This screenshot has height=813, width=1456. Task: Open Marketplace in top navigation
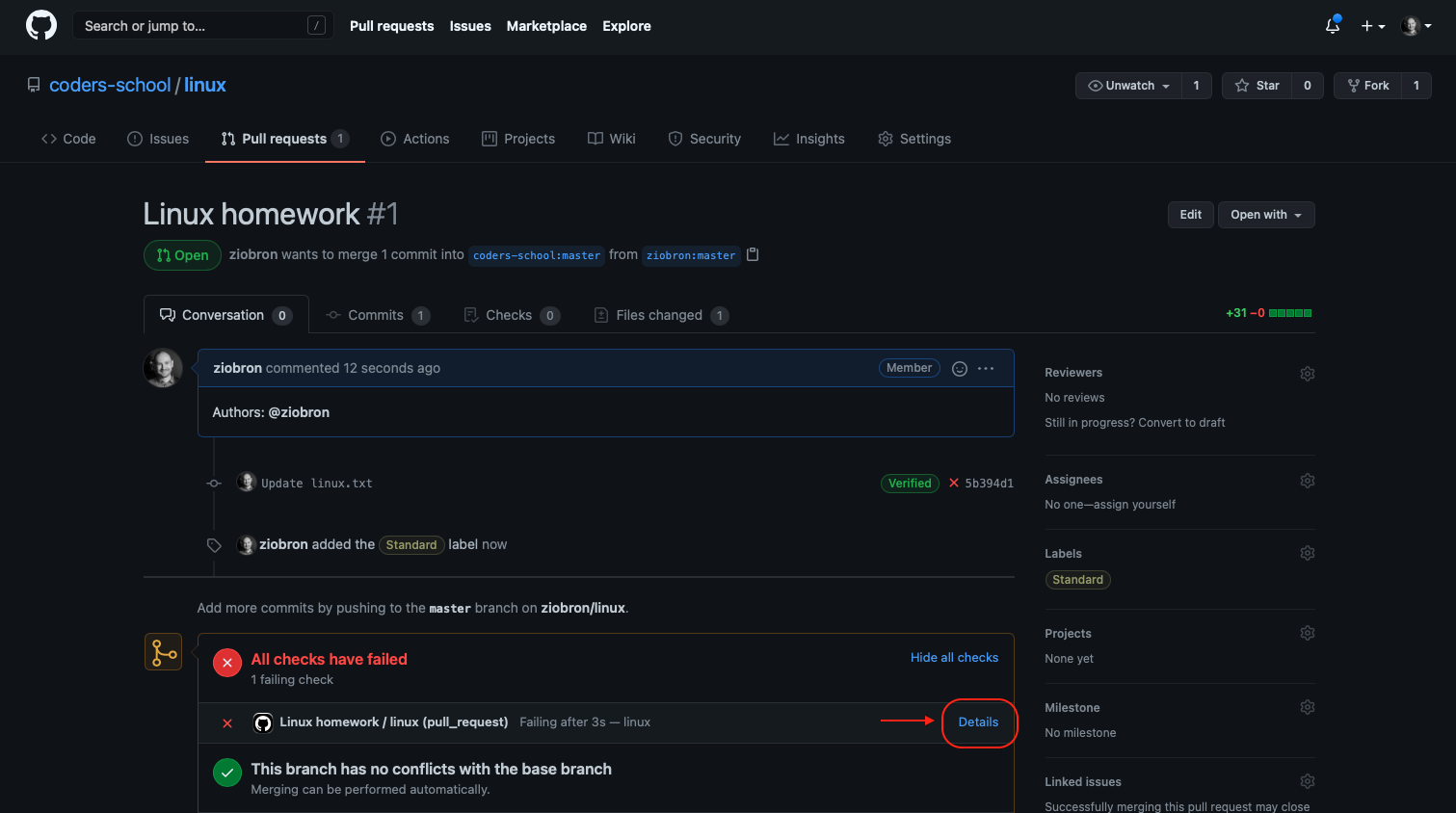click(x=546, y=26)
